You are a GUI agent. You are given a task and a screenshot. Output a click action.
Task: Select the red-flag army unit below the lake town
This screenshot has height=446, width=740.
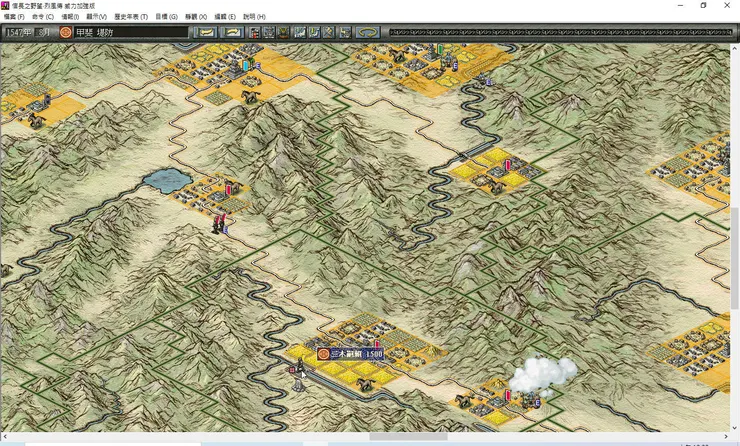220,225
